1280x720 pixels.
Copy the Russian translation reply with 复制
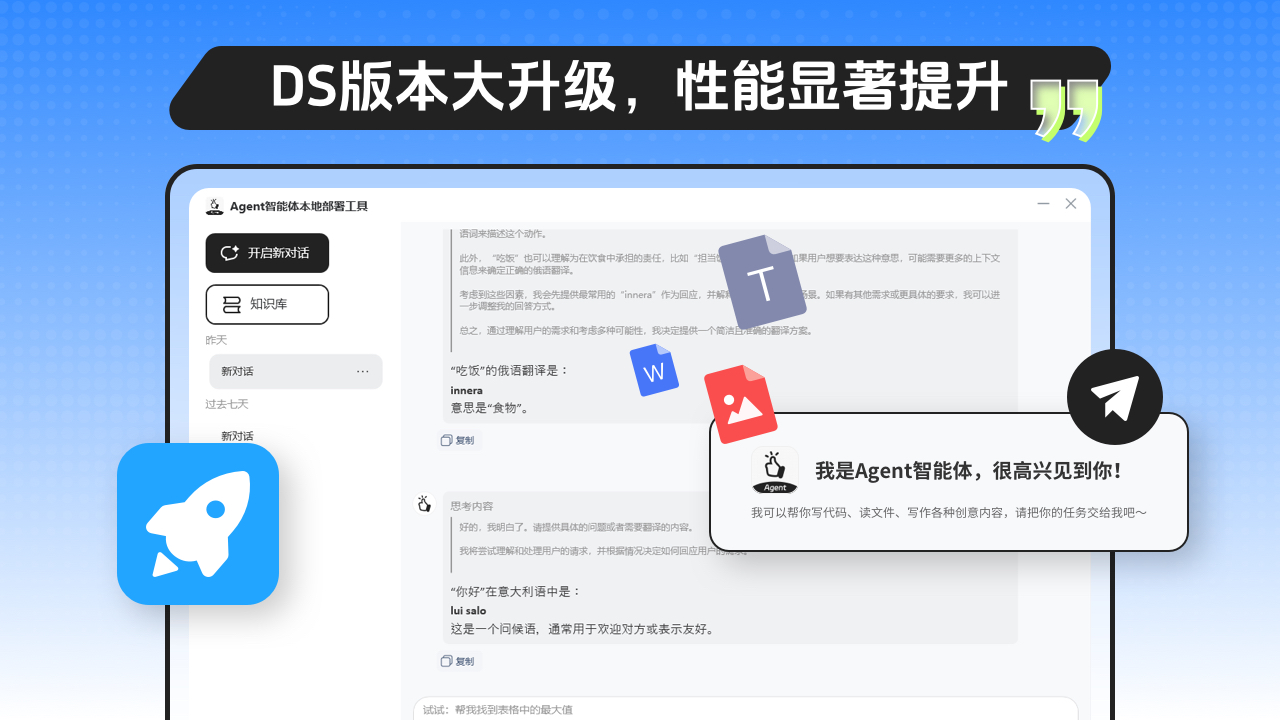(x=459, y=440)
